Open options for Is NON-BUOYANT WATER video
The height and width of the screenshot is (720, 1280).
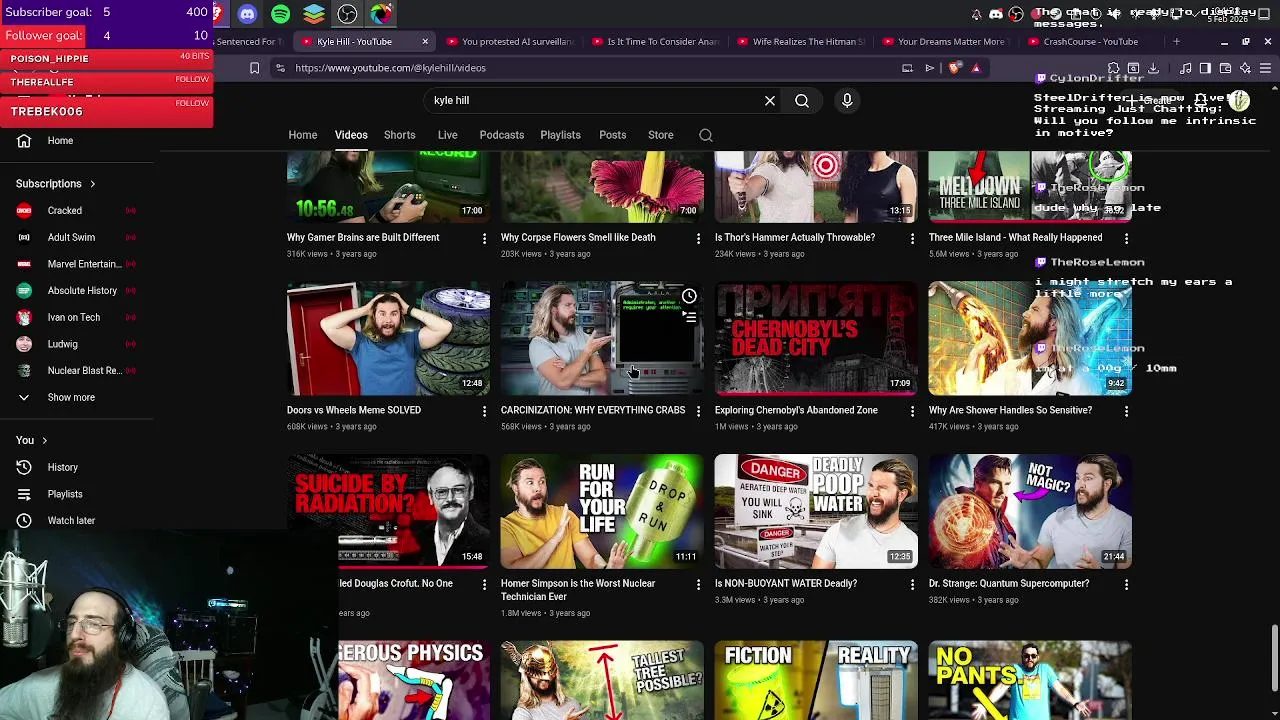point(912,584)
